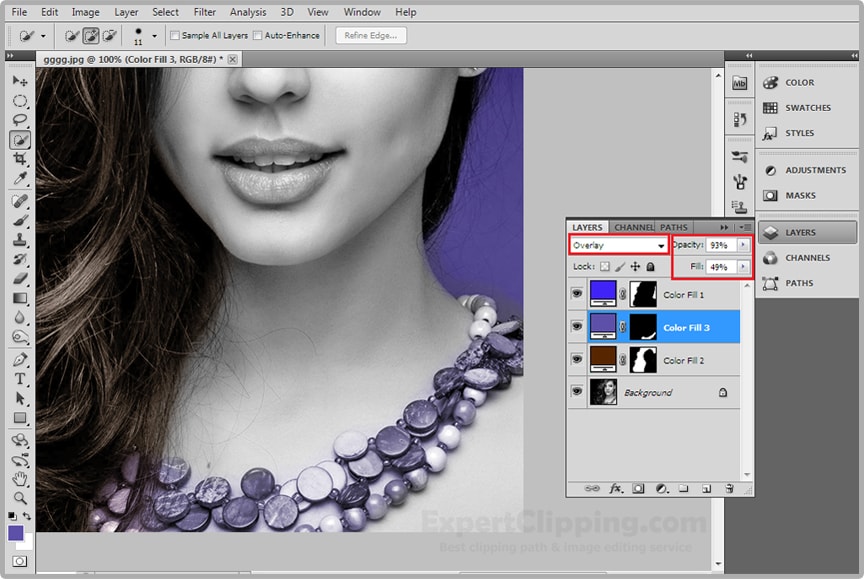
Task: Select the Pen tool
Action: pyautogui.click(x=20, y=359)
